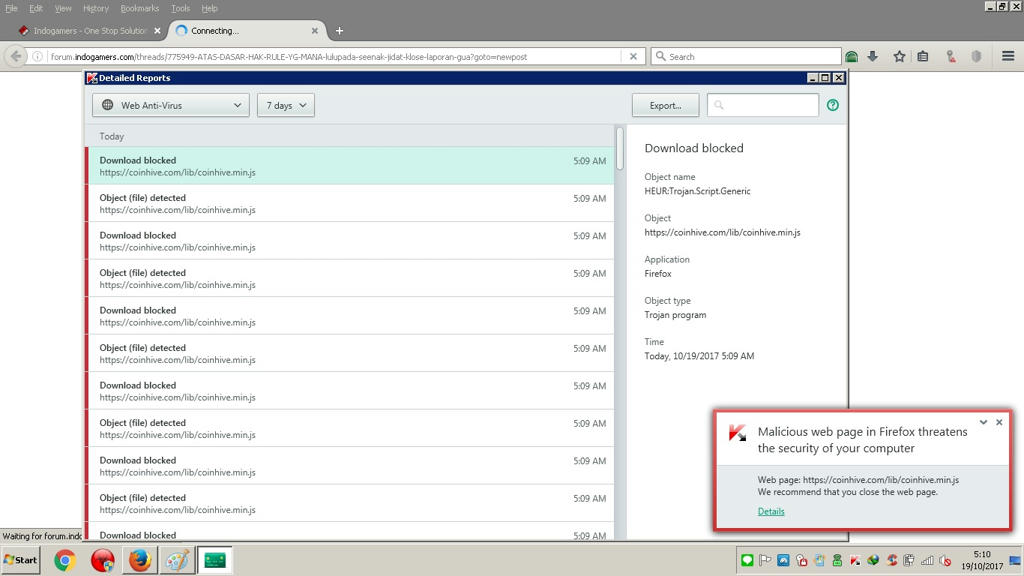
Task: Select the green app taskbar button
Action: coord(215,560)
